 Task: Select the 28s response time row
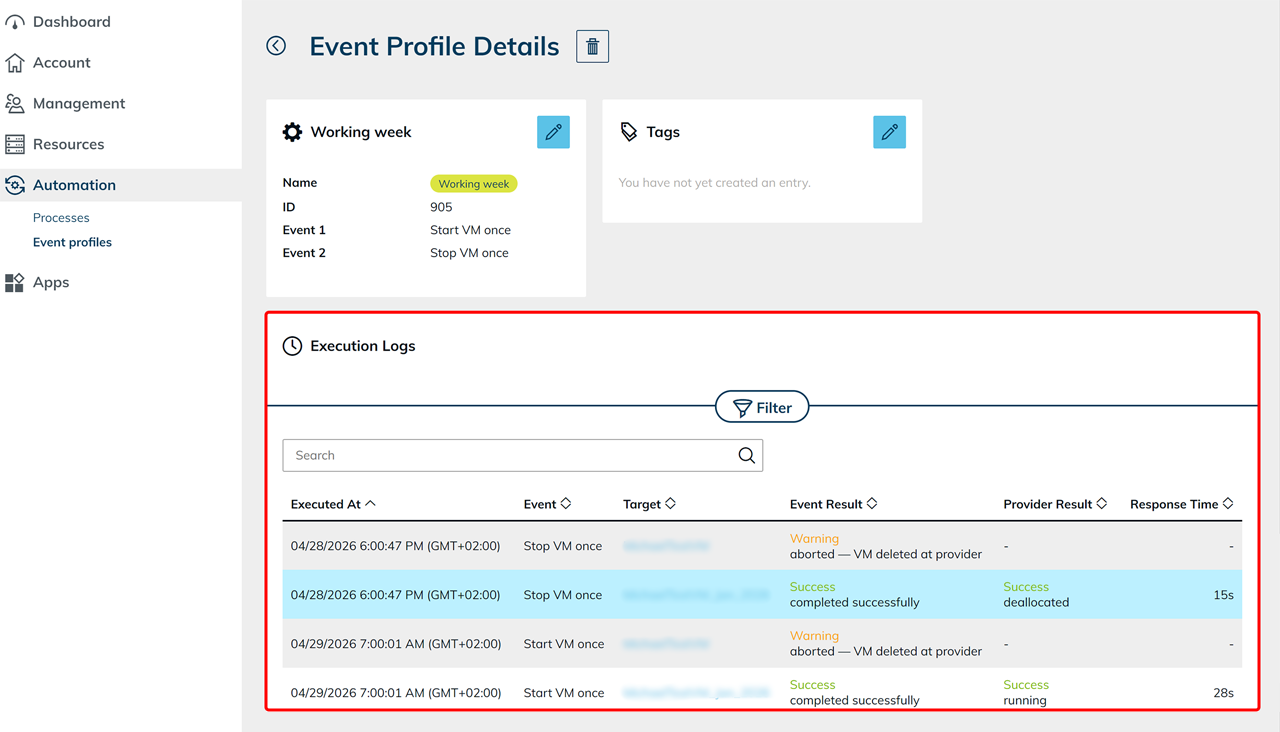click(x=762, y=691)
